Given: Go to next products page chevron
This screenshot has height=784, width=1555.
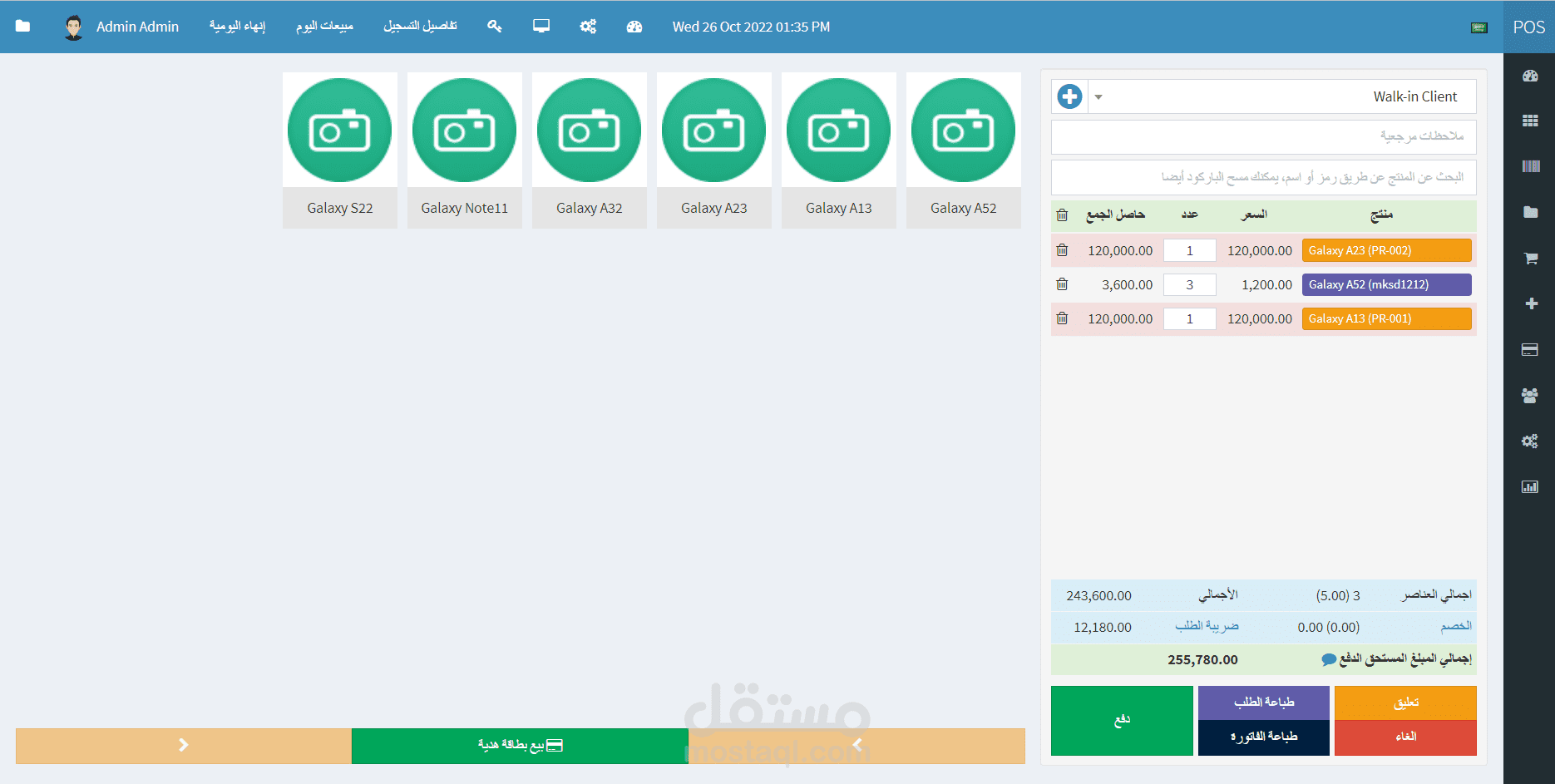Looking at the screenshot, I should (184, 746).
